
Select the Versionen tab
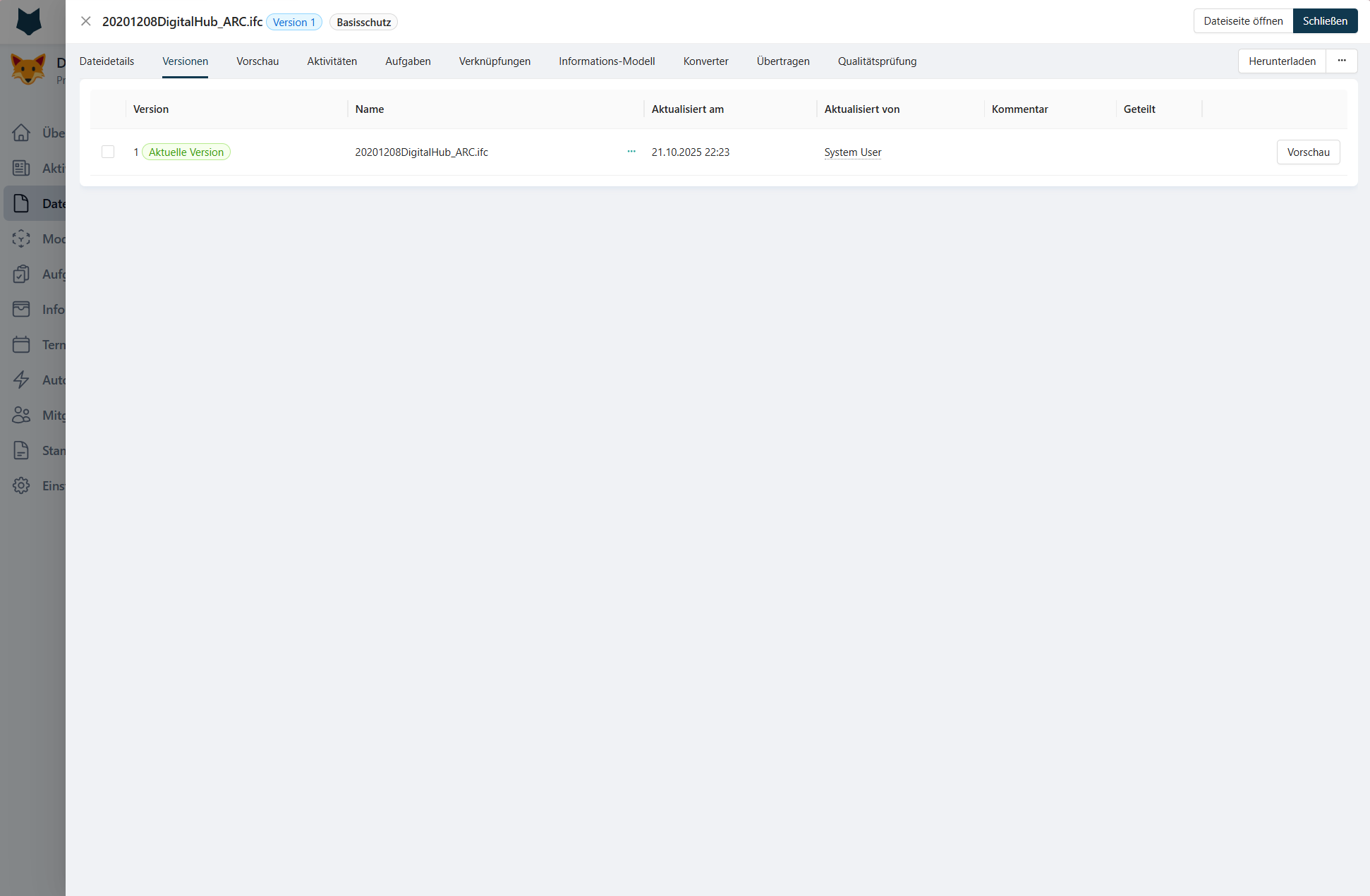point(185,61)
